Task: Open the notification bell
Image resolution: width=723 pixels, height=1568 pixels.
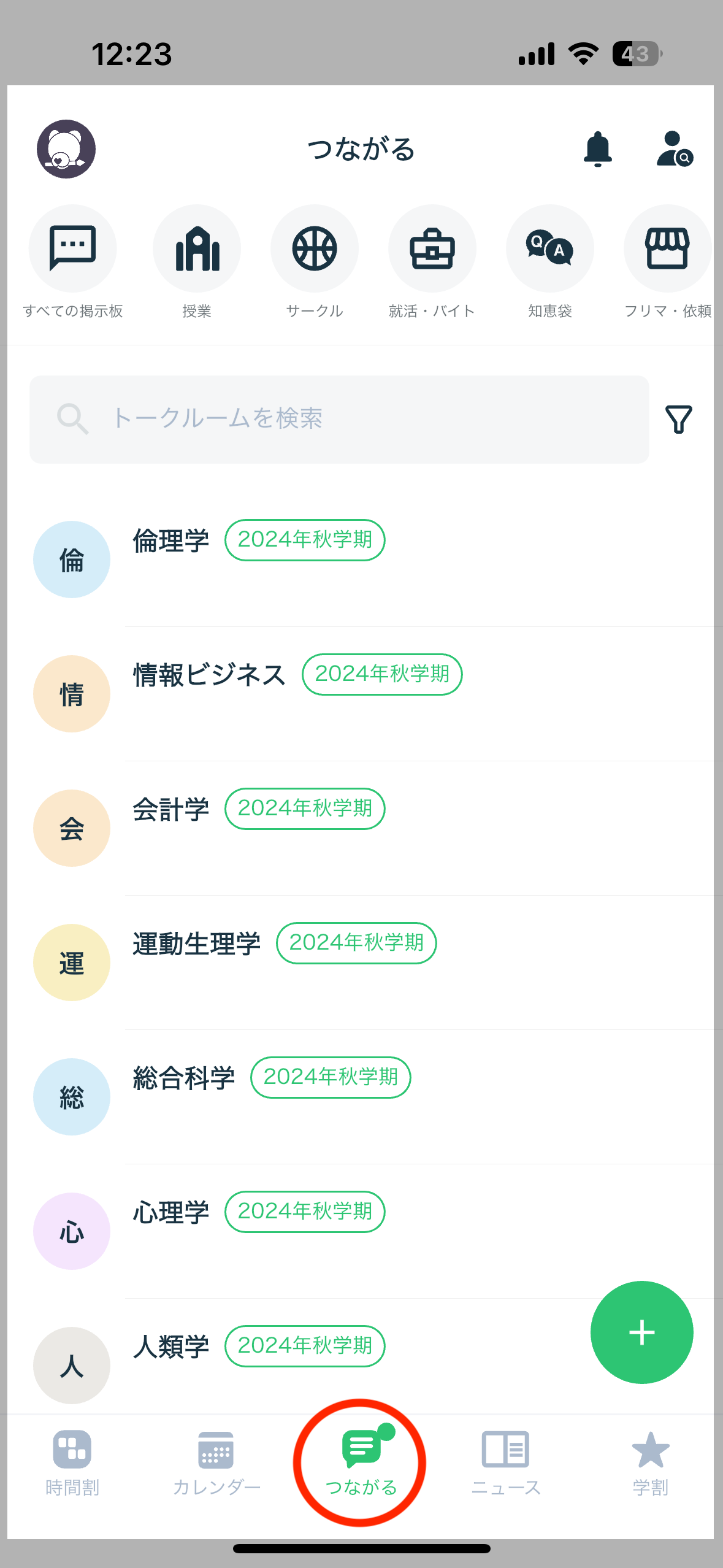Action: [597, 148]
